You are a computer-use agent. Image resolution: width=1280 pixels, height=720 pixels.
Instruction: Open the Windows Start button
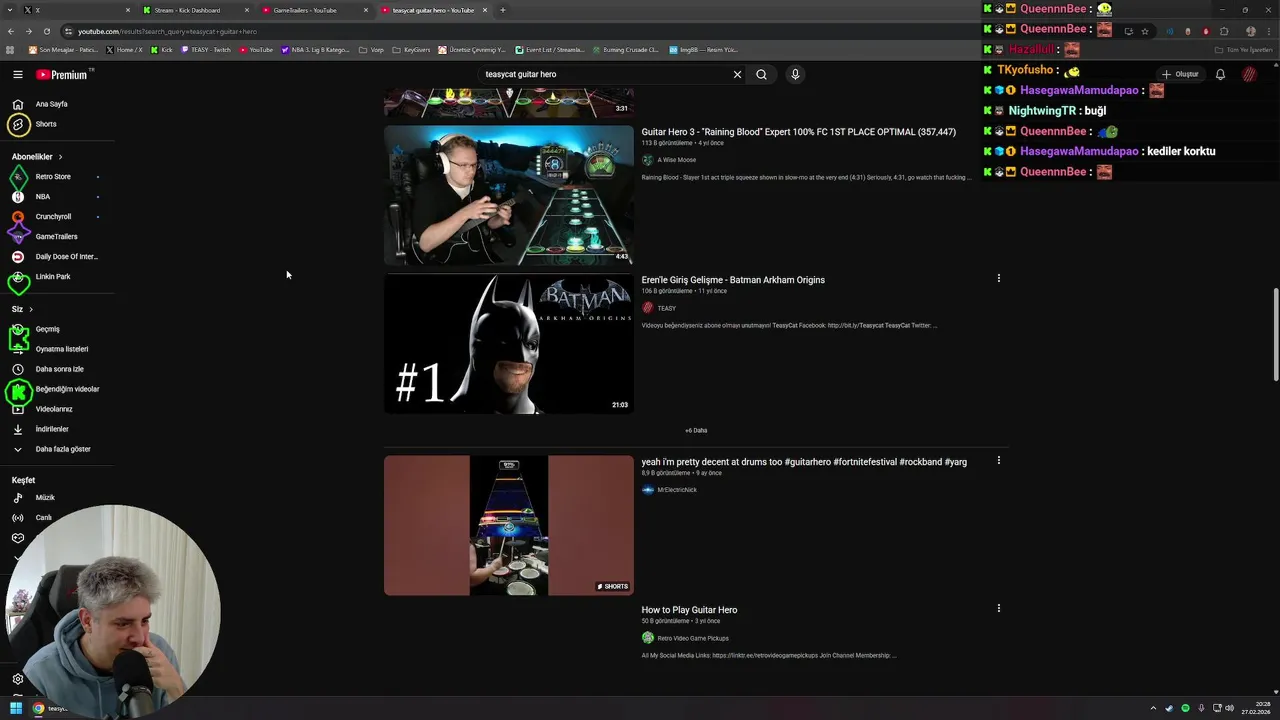[16, 708]
